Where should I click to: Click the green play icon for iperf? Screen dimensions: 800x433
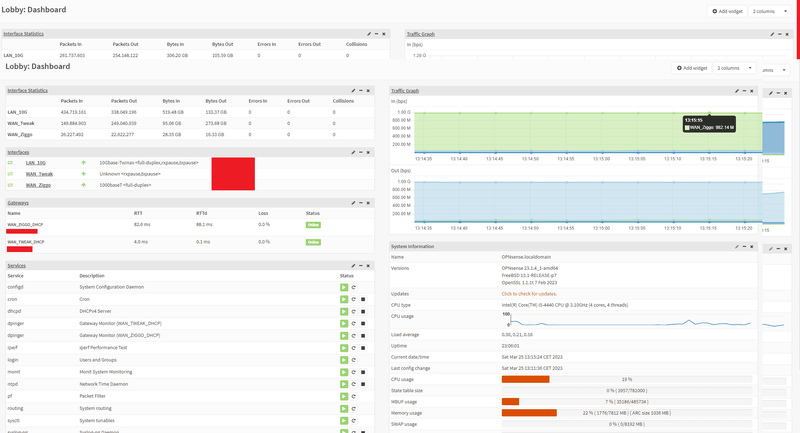(344, 348)
